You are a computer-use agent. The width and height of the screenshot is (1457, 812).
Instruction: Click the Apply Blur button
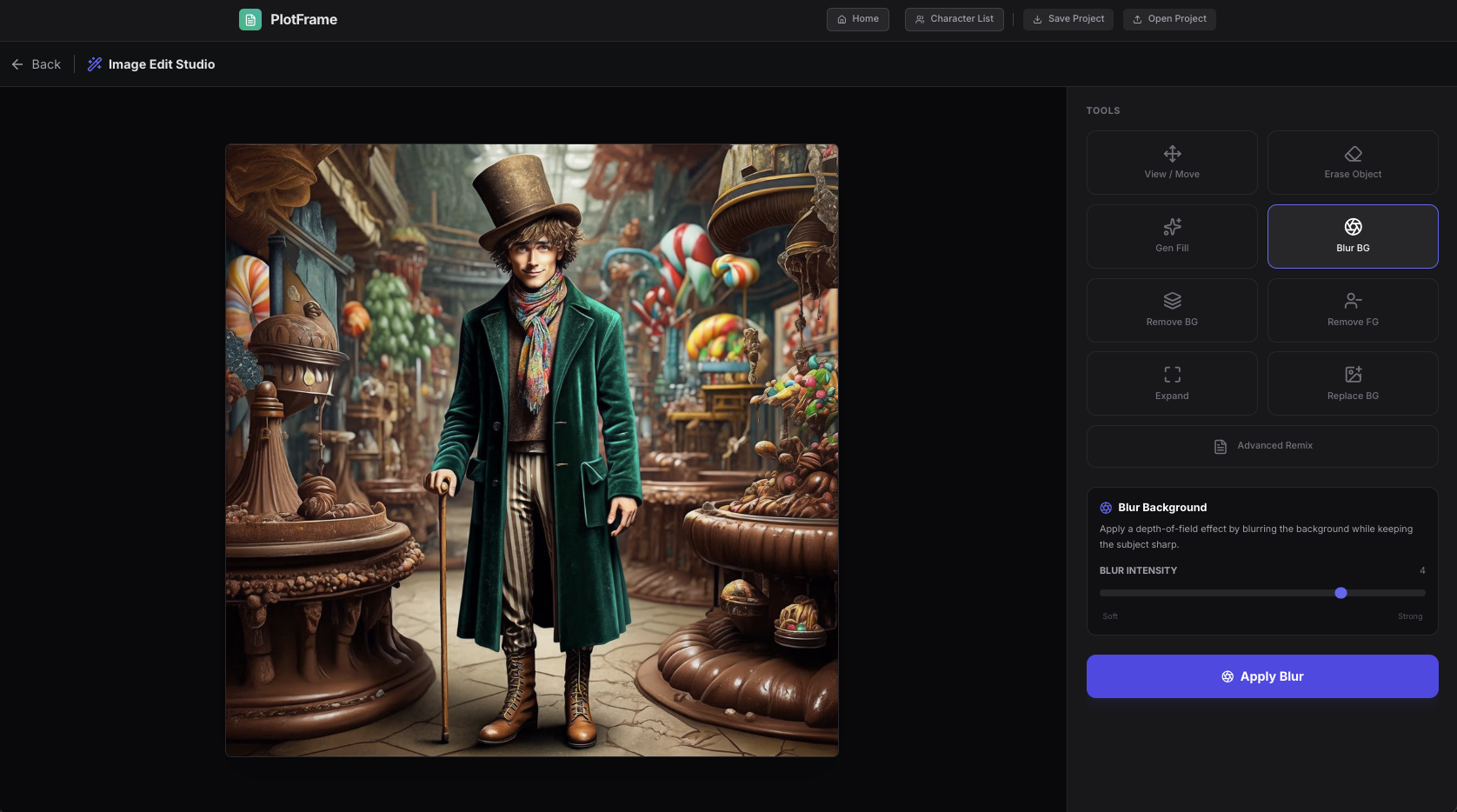click(1262, 676)
